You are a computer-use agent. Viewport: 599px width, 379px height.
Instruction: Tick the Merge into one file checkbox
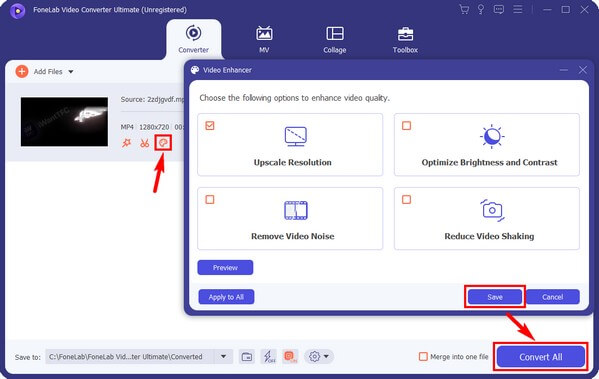[423, 356]
